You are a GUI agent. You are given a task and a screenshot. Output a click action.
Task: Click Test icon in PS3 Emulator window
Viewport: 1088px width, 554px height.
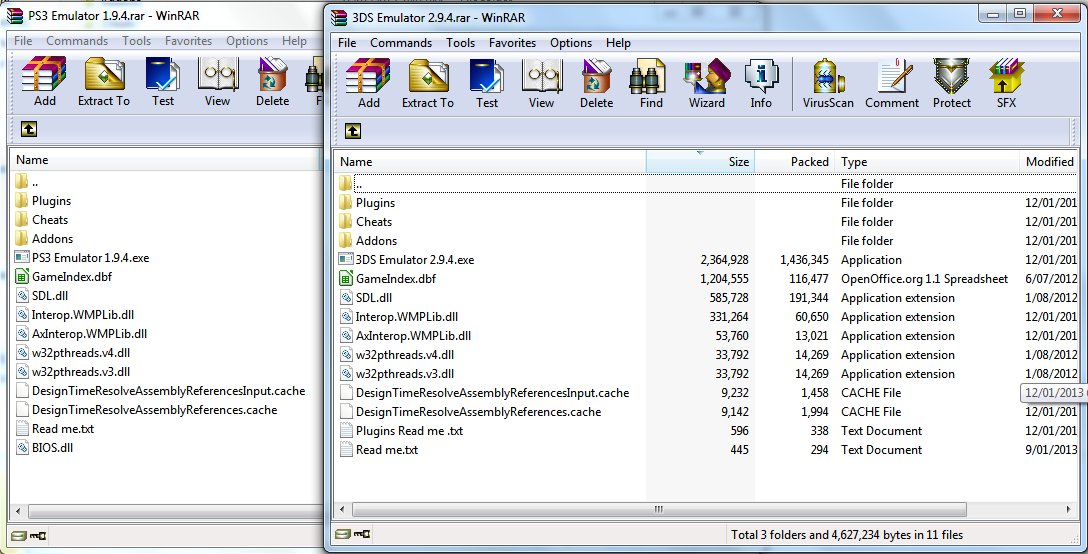162,82
